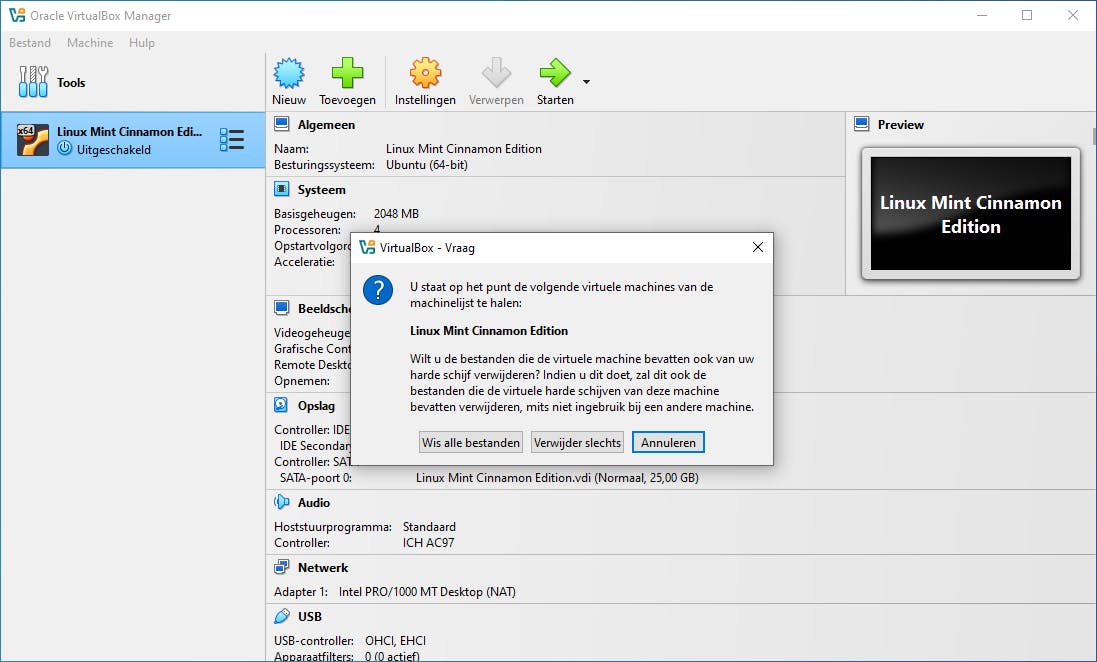The height and width of the screenshot is (662, 1097).
Task: Click the Systeem section heading
Action: tap(321, 190)
